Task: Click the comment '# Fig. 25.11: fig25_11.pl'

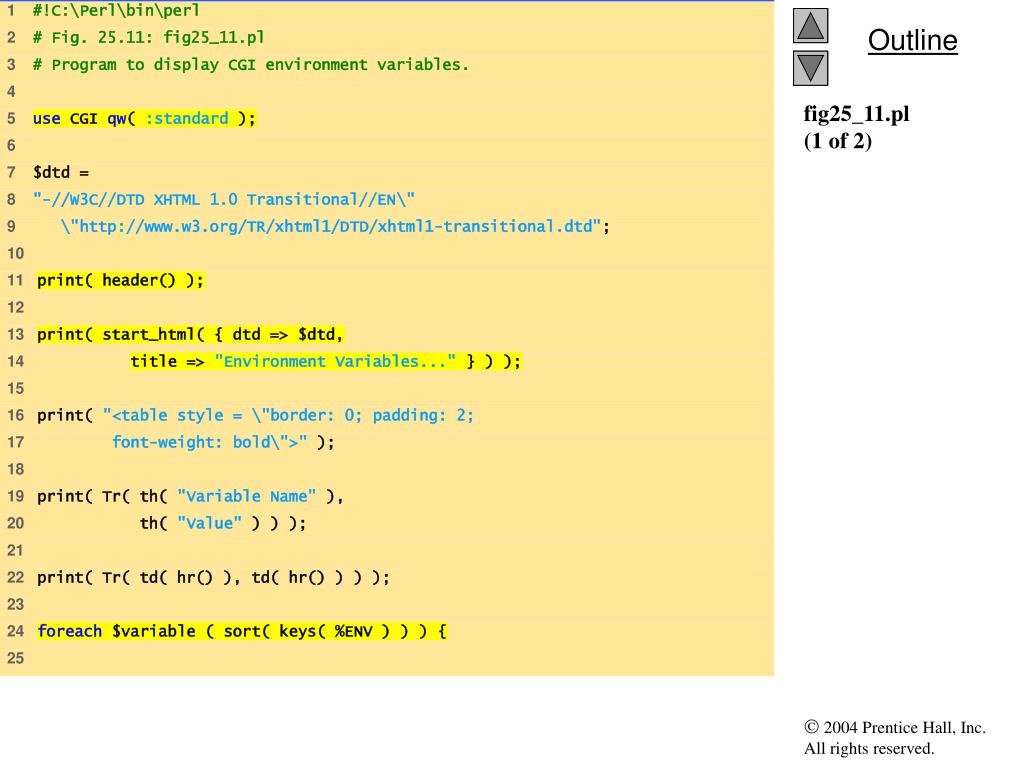Action: coord(149,37)
